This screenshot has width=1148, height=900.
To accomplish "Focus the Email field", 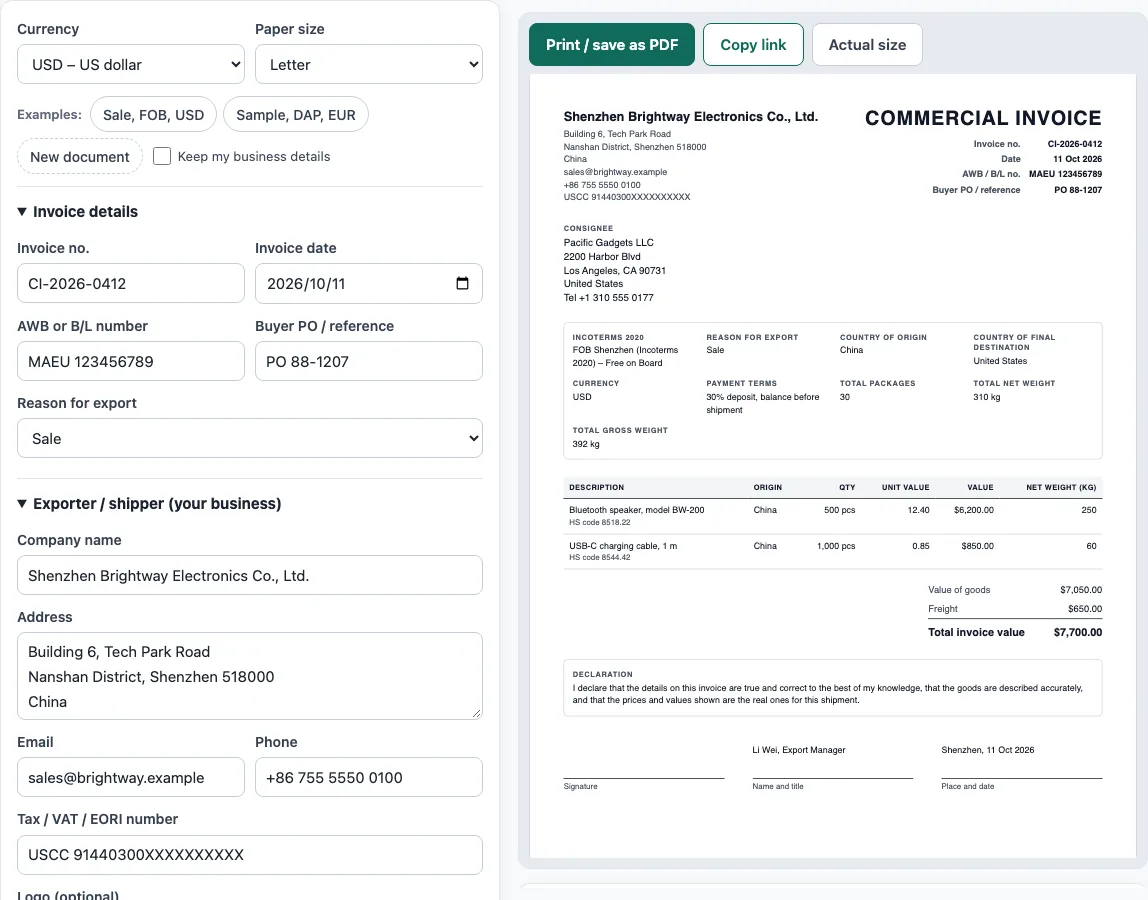I will (131, 778).
